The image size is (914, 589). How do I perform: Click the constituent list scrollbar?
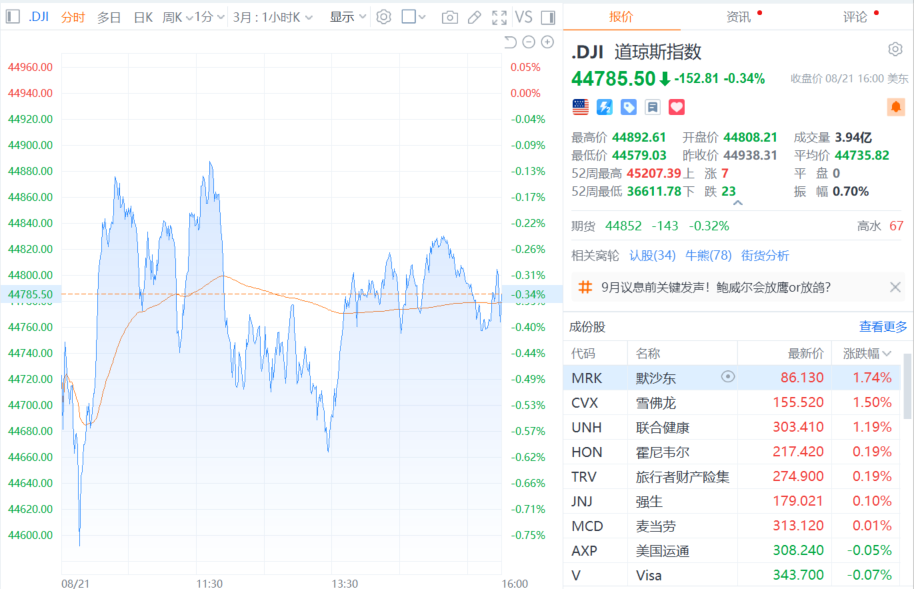pos(907,386)
